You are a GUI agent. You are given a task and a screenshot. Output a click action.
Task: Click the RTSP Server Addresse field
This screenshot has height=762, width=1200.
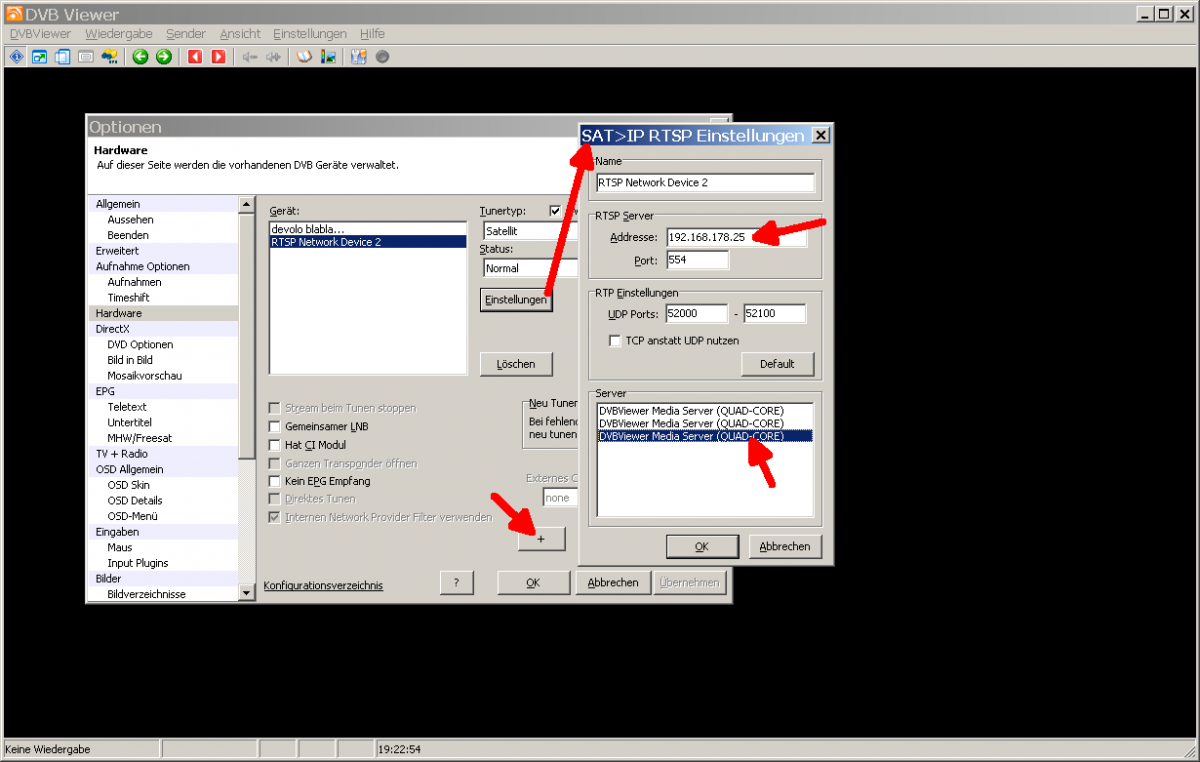pyautogui.click(x=736, y=237)
